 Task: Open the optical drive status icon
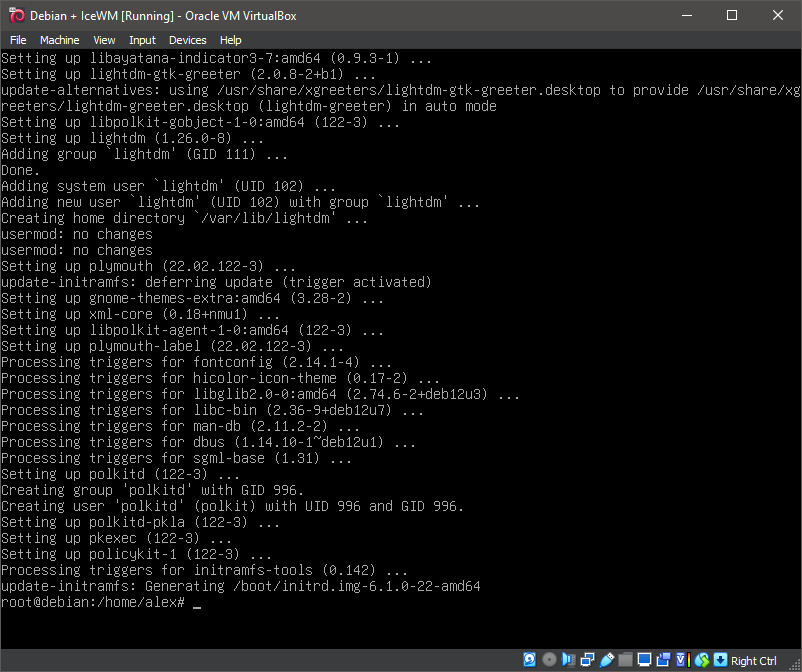pyautogui.click(x=549, y=660)
